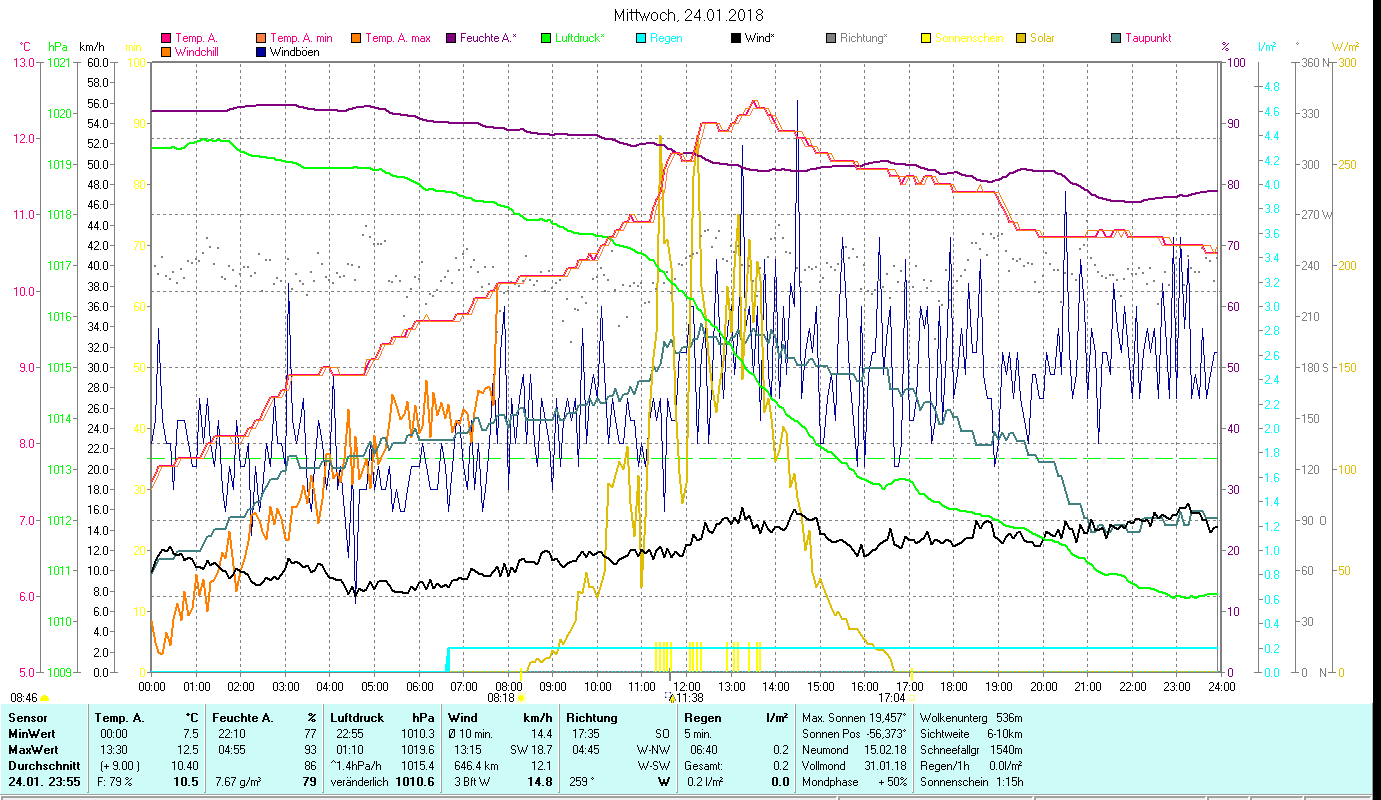Click the Temp. A. min legend color box
1381x800 pixels.
[261, 39]
